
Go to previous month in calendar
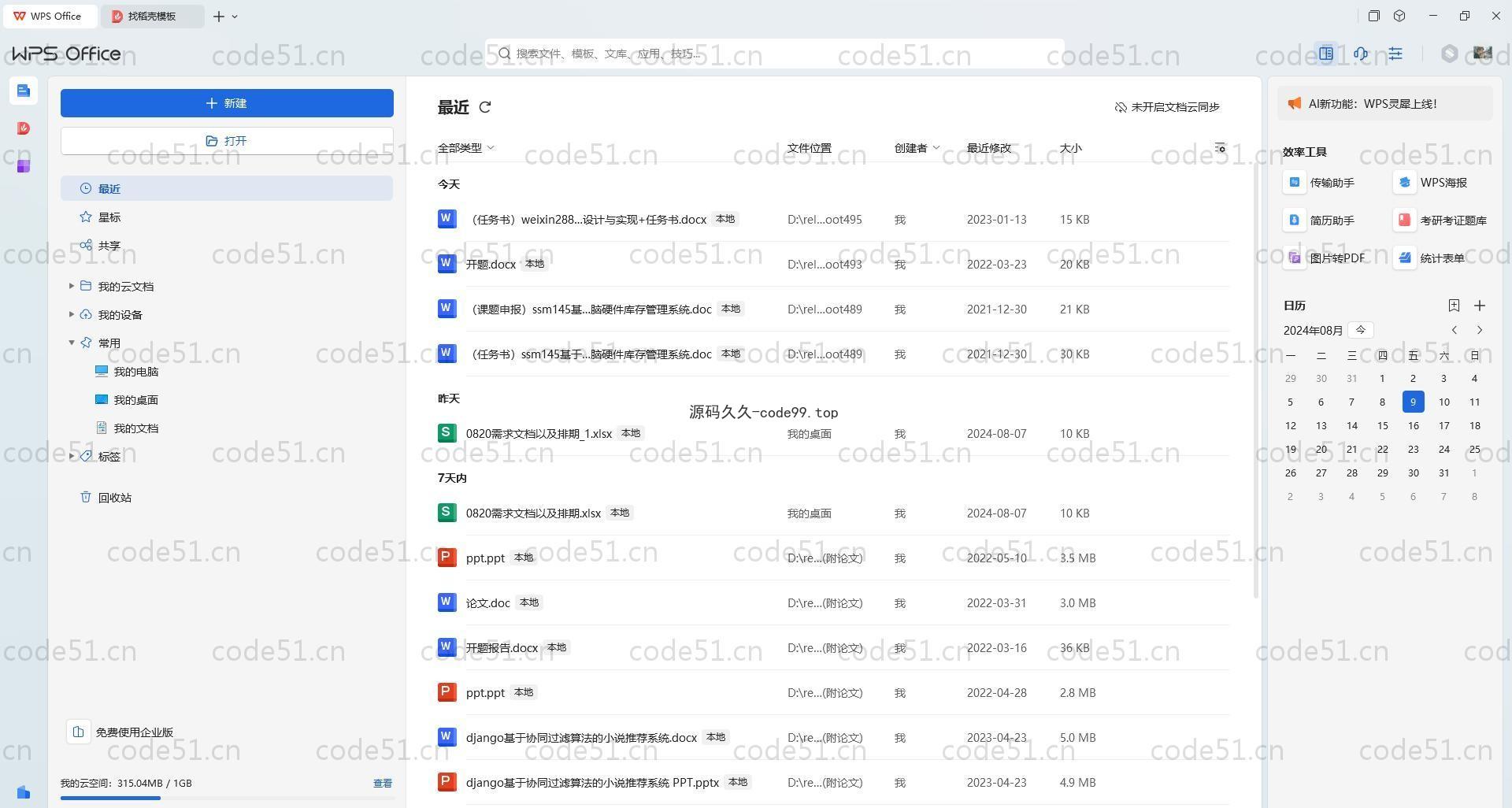tap(1455, 330)
